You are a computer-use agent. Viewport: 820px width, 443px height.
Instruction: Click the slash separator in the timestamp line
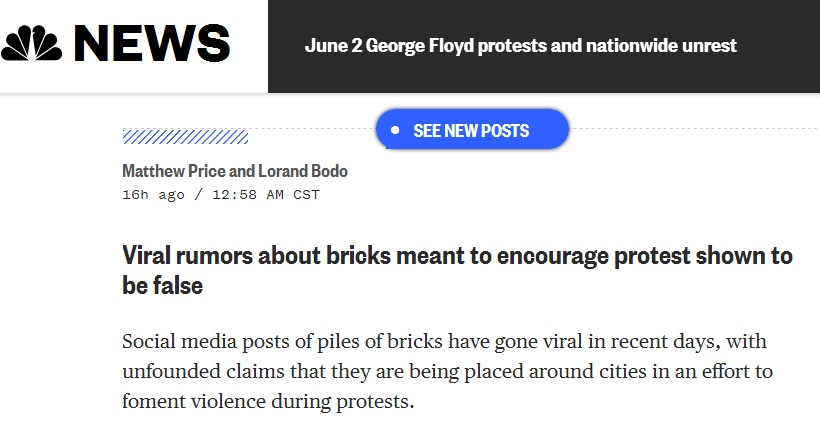[200, 194]
